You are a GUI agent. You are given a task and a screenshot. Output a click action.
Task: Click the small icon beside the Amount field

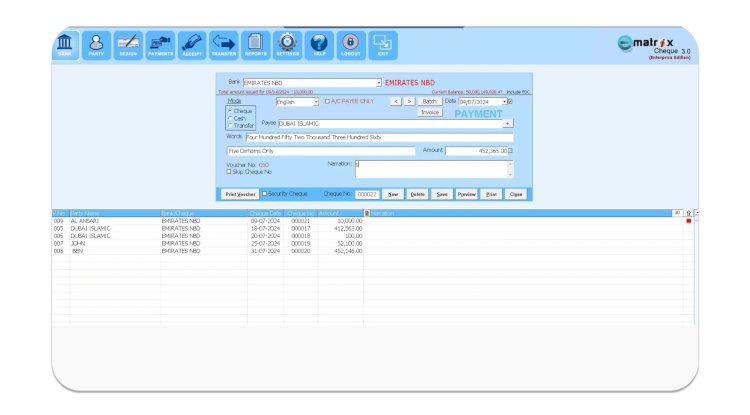[510, 151]
